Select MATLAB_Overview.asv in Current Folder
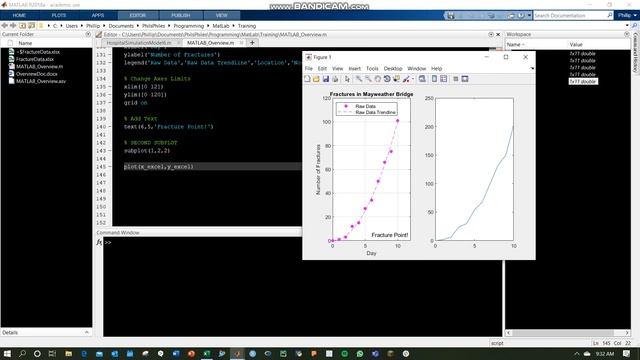This screenshot has height=360, width=640. 40,81
